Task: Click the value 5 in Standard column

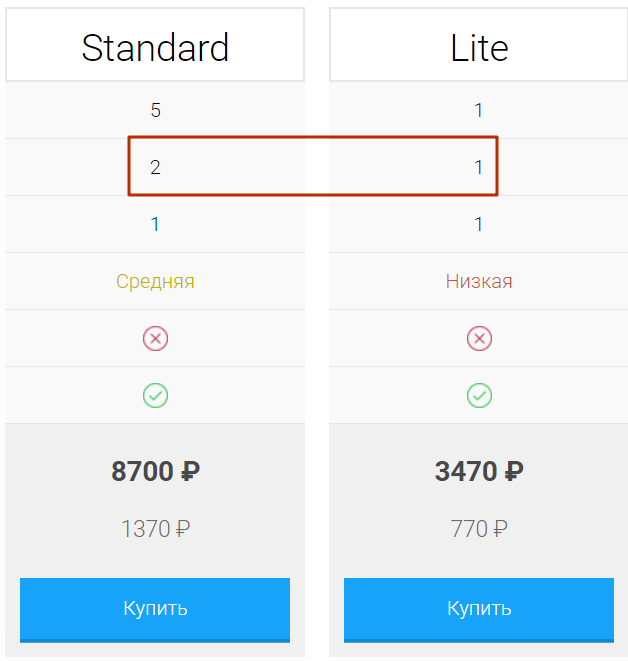Action: coord(155,110)
